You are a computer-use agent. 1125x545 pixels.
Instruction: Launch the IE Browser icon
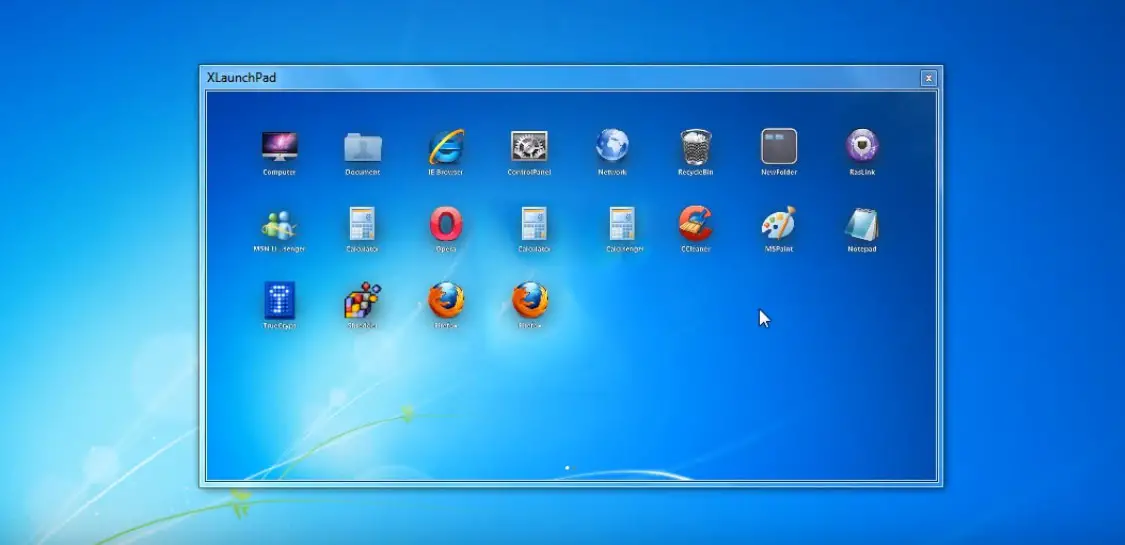(x=446, y=146)
